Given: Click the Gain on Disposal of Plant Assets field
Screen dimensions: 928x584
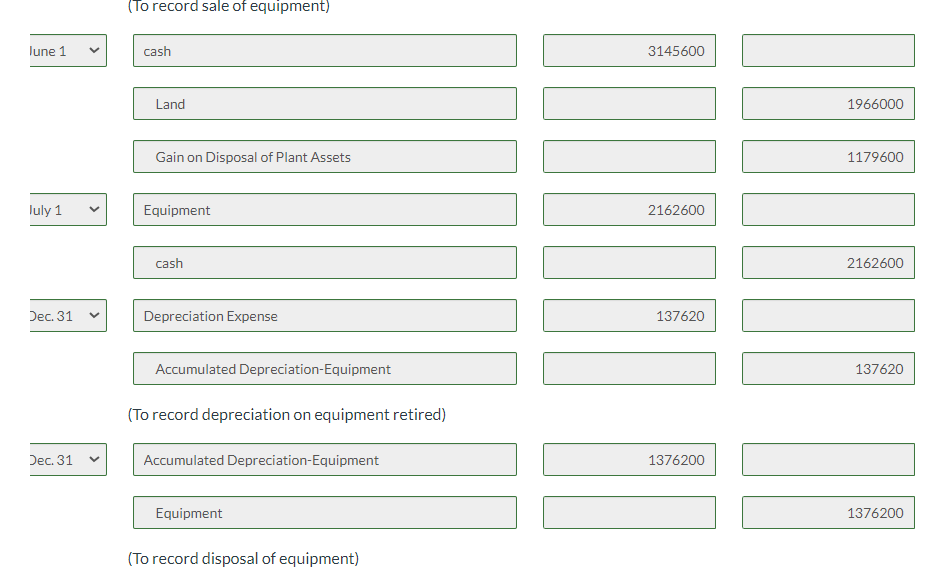Looking at the screenshot, I should tap(325, 156).
